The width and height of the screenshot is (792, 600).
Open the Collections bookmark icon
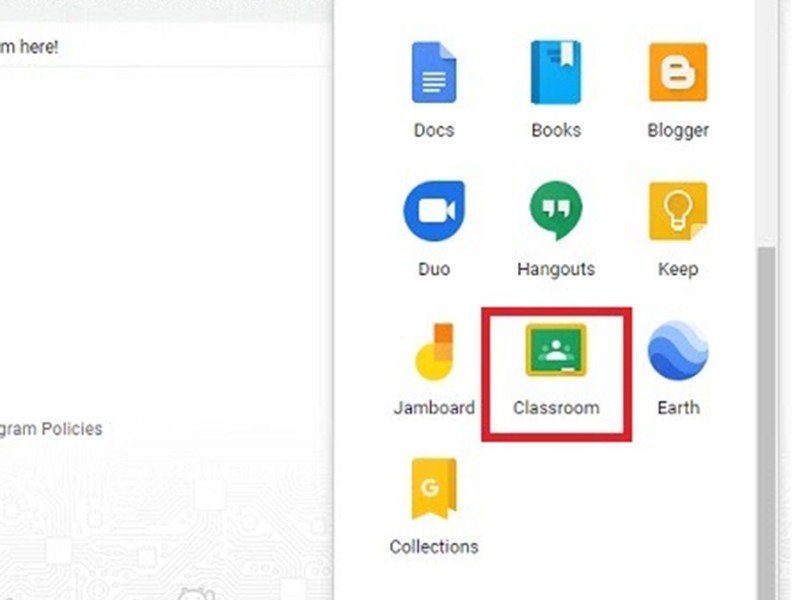[434, 489]
